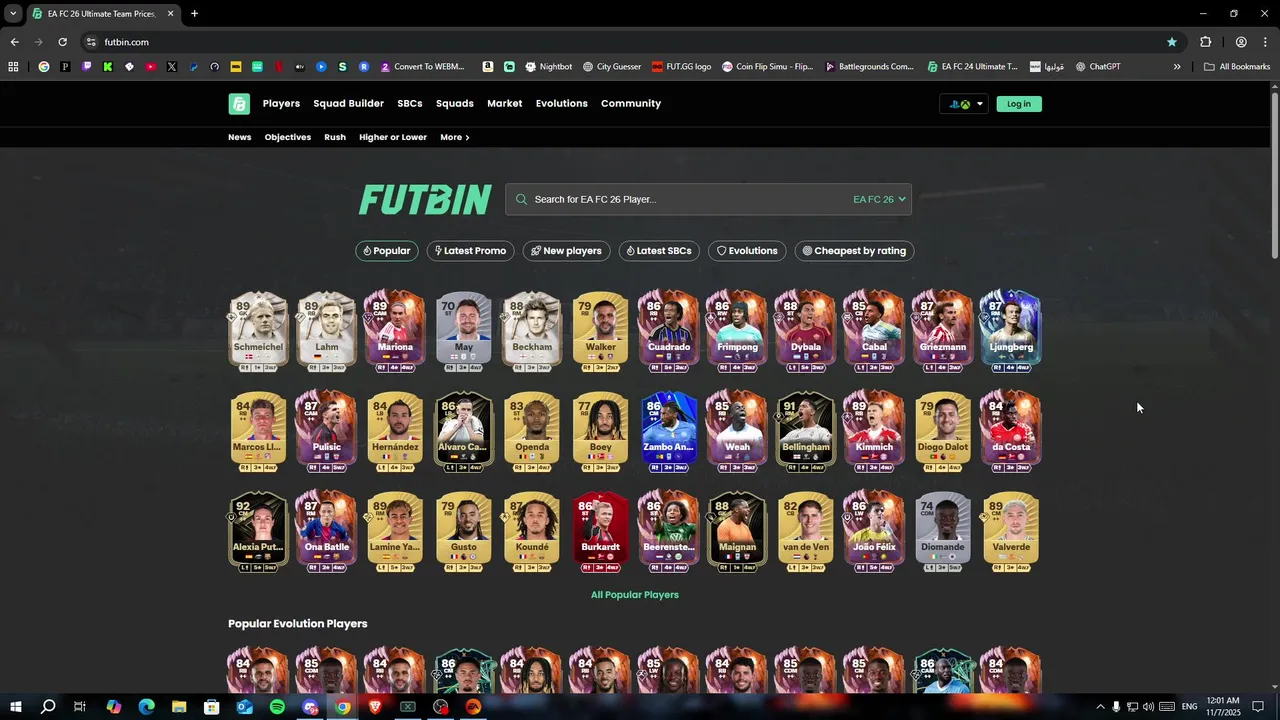
Task: Open the Beckham player card
Action: point(532,331)
